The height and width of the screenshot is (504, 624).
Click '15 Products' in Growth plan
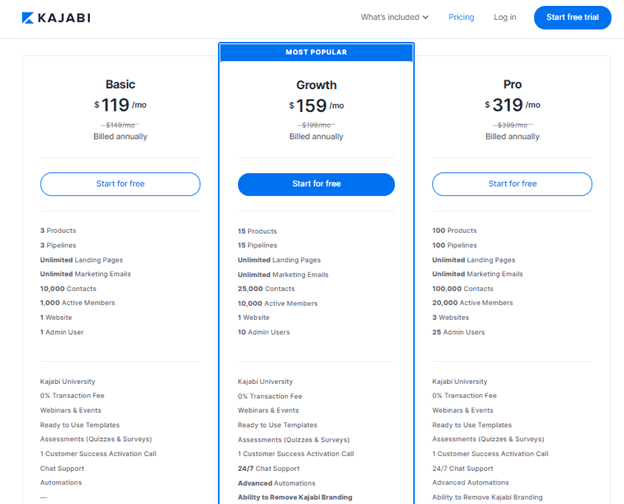click(257, 231)
